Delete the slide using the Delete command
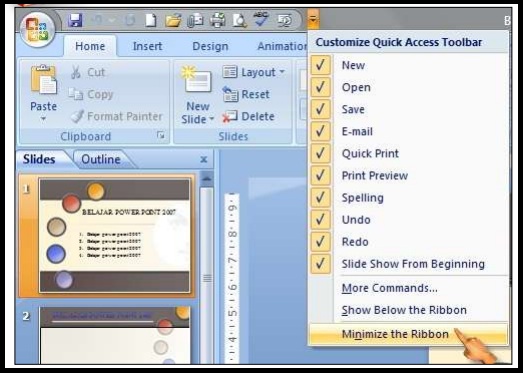 coord(248,116)
